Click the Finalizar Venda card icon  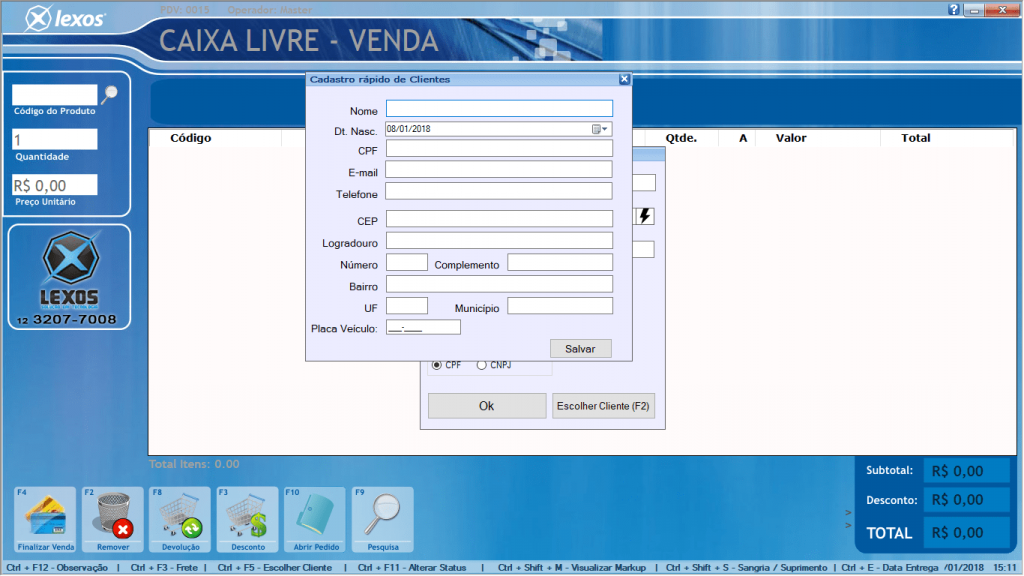point(45,518)
